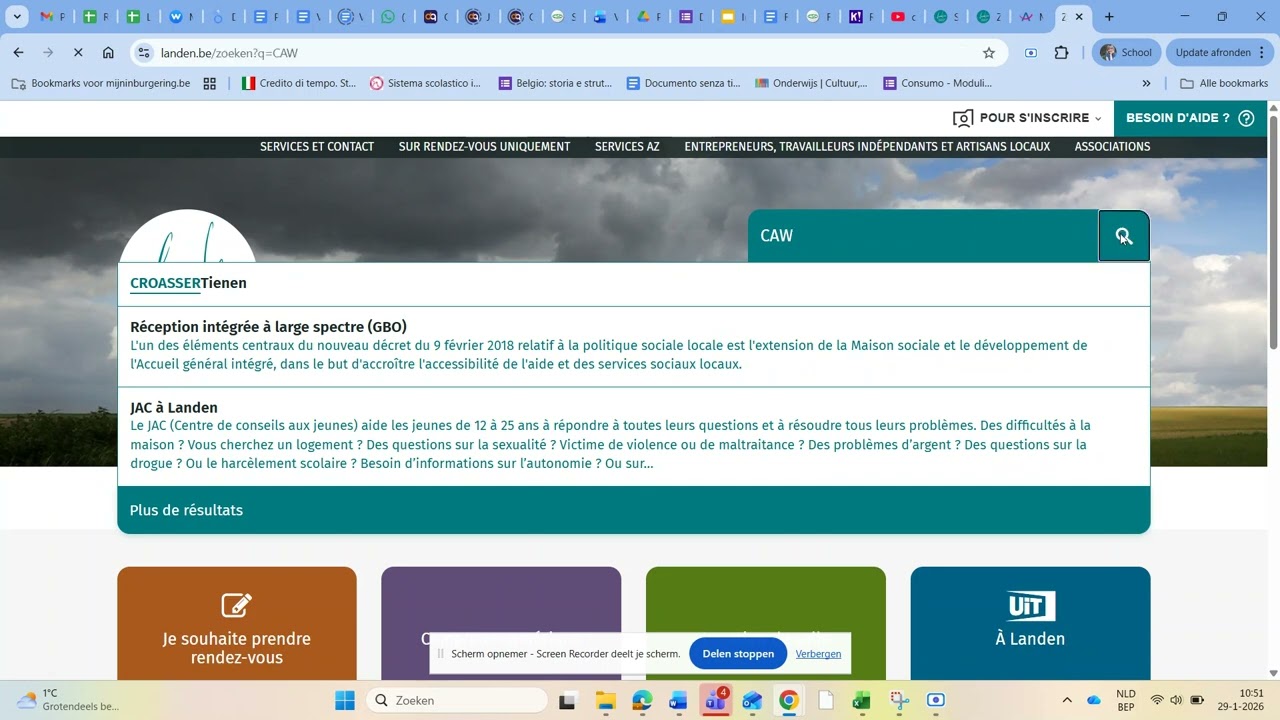Click the CAW search input field

pos(923,236)
